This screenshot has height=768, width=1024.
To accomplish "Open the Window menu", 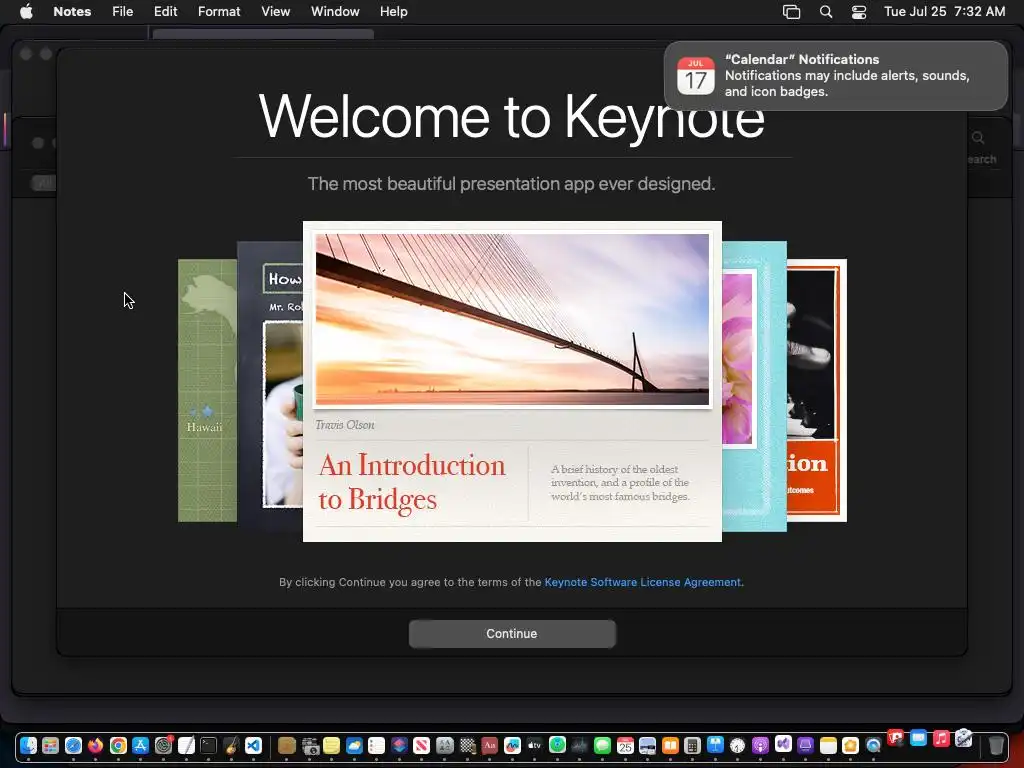I will click(335, 12).
